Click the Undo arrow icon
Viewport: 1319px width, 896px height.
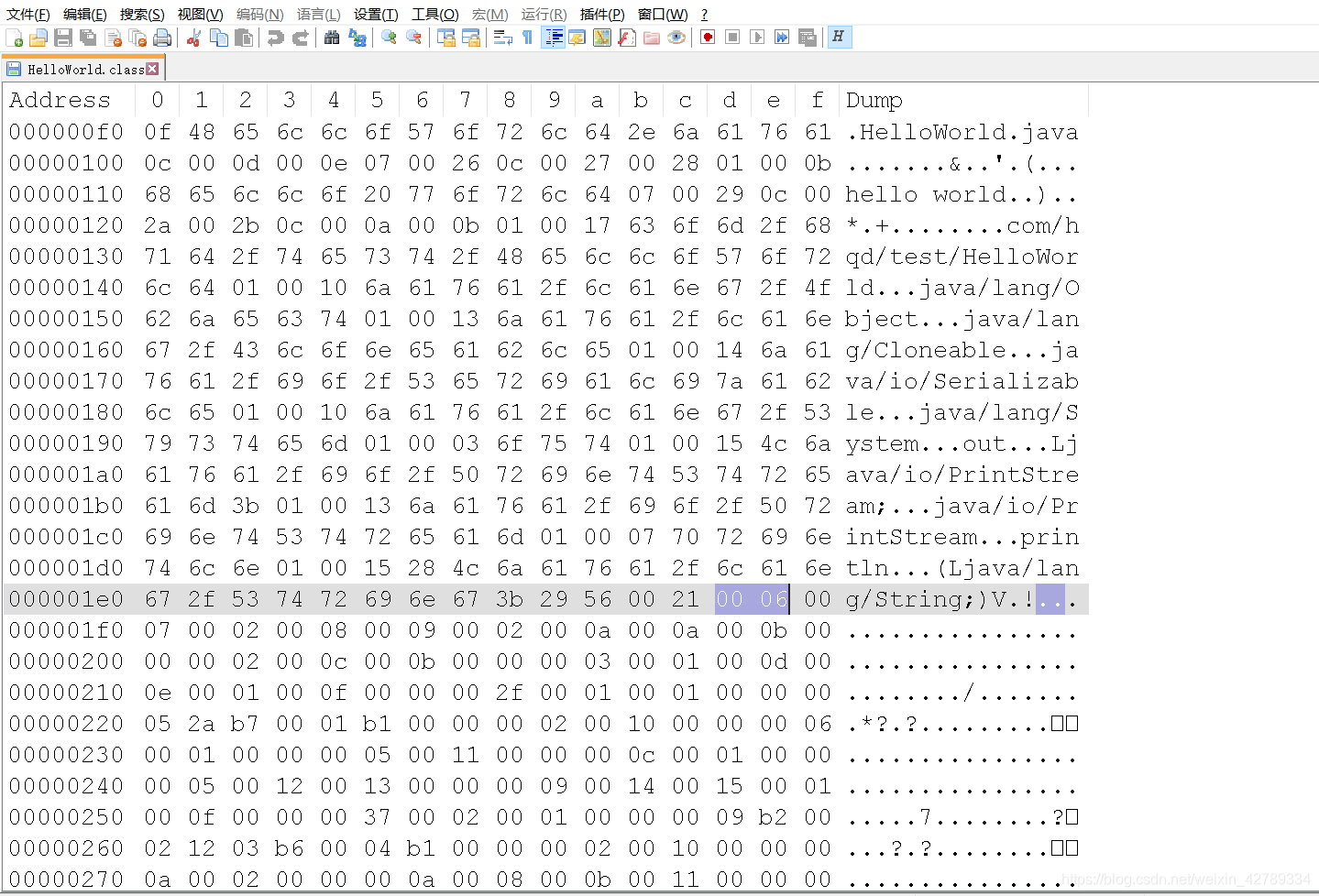(275, 38)
